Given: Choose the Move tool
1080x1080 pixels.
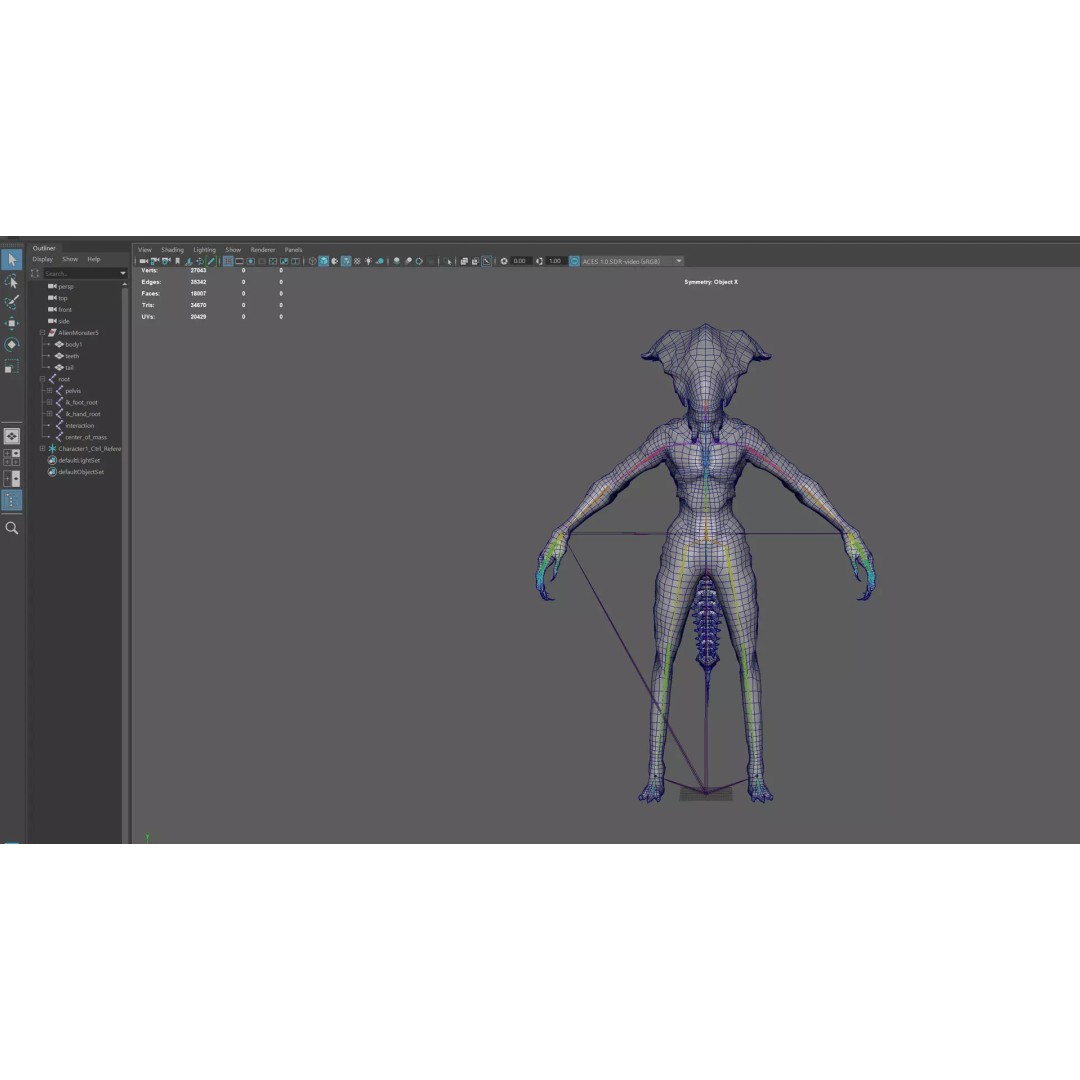Looking at the screenshot, I should click(x=12, y=323).
